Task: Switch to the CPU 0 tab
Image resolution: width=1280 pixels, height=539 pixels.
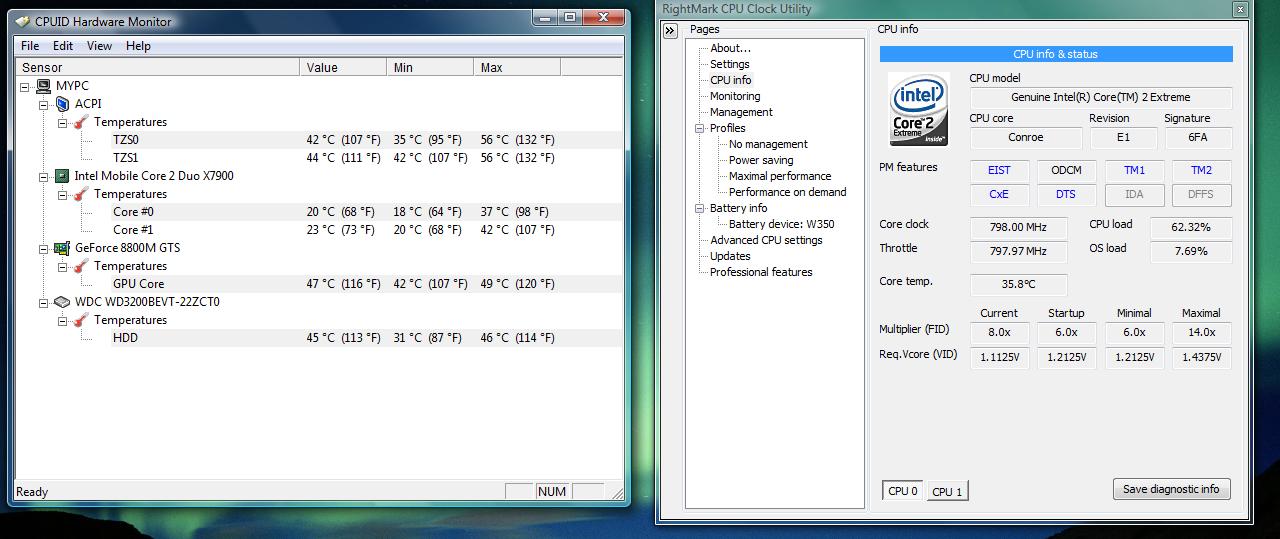Action: click(903, 491)
